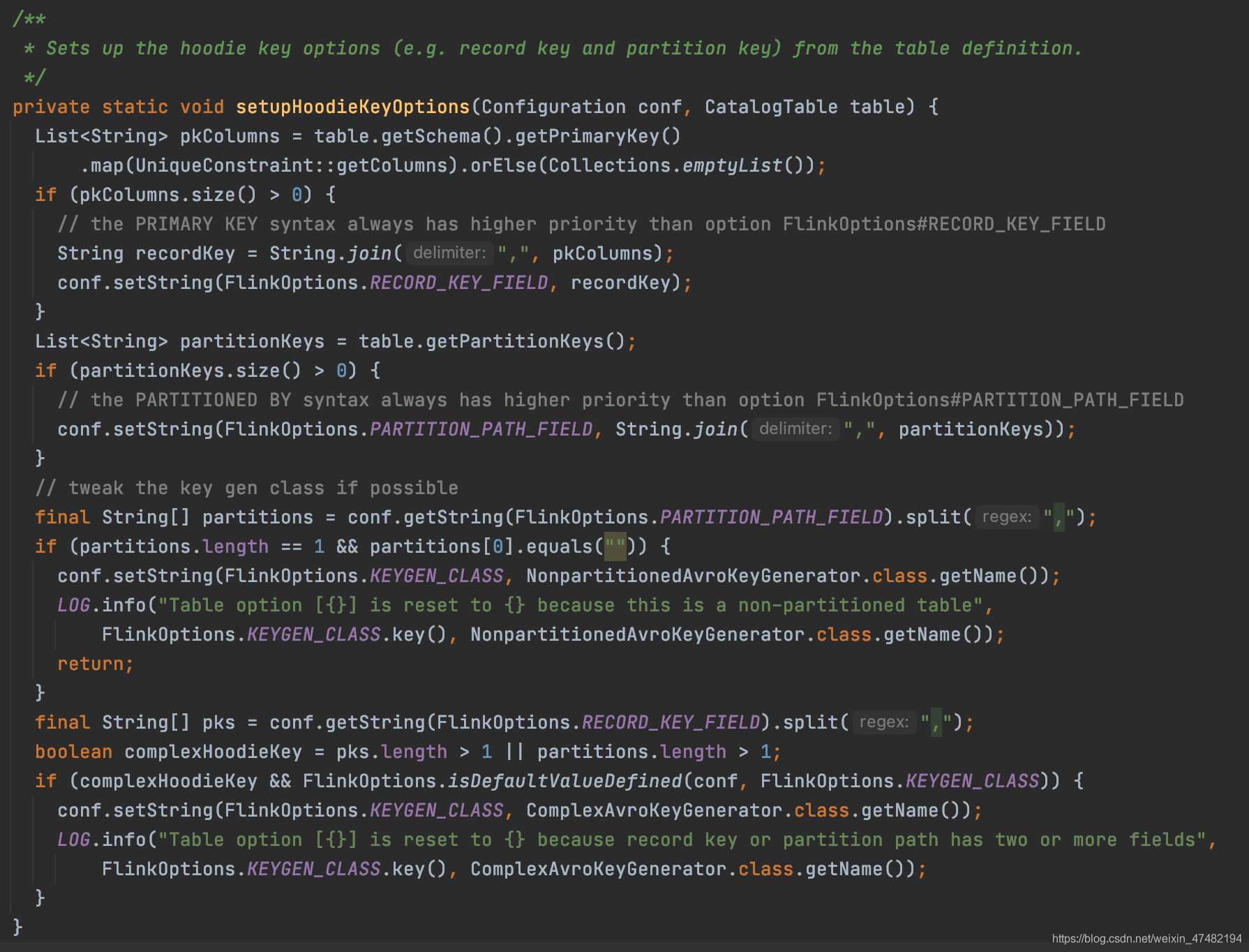This screenshot has width=1249, height=952.
Task: Click 'private static void' keywords
Action: 118,107
